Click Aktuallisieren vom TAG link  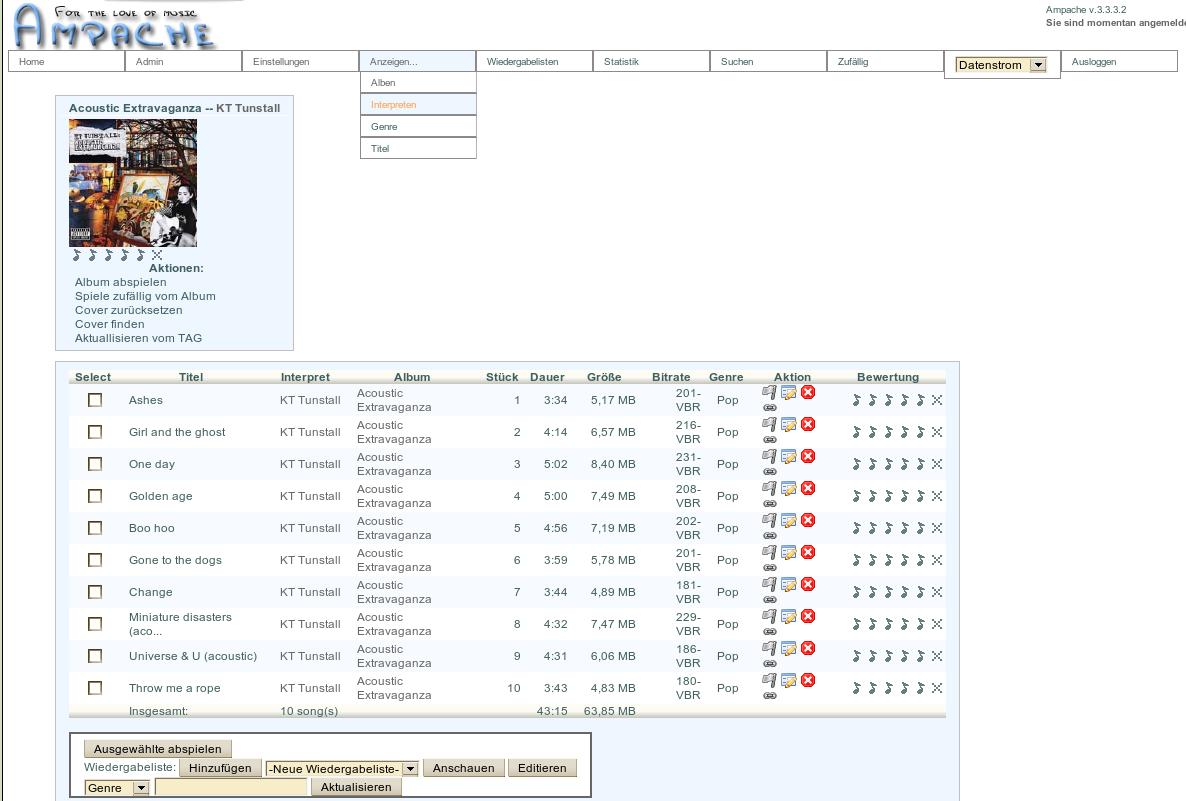138,338
